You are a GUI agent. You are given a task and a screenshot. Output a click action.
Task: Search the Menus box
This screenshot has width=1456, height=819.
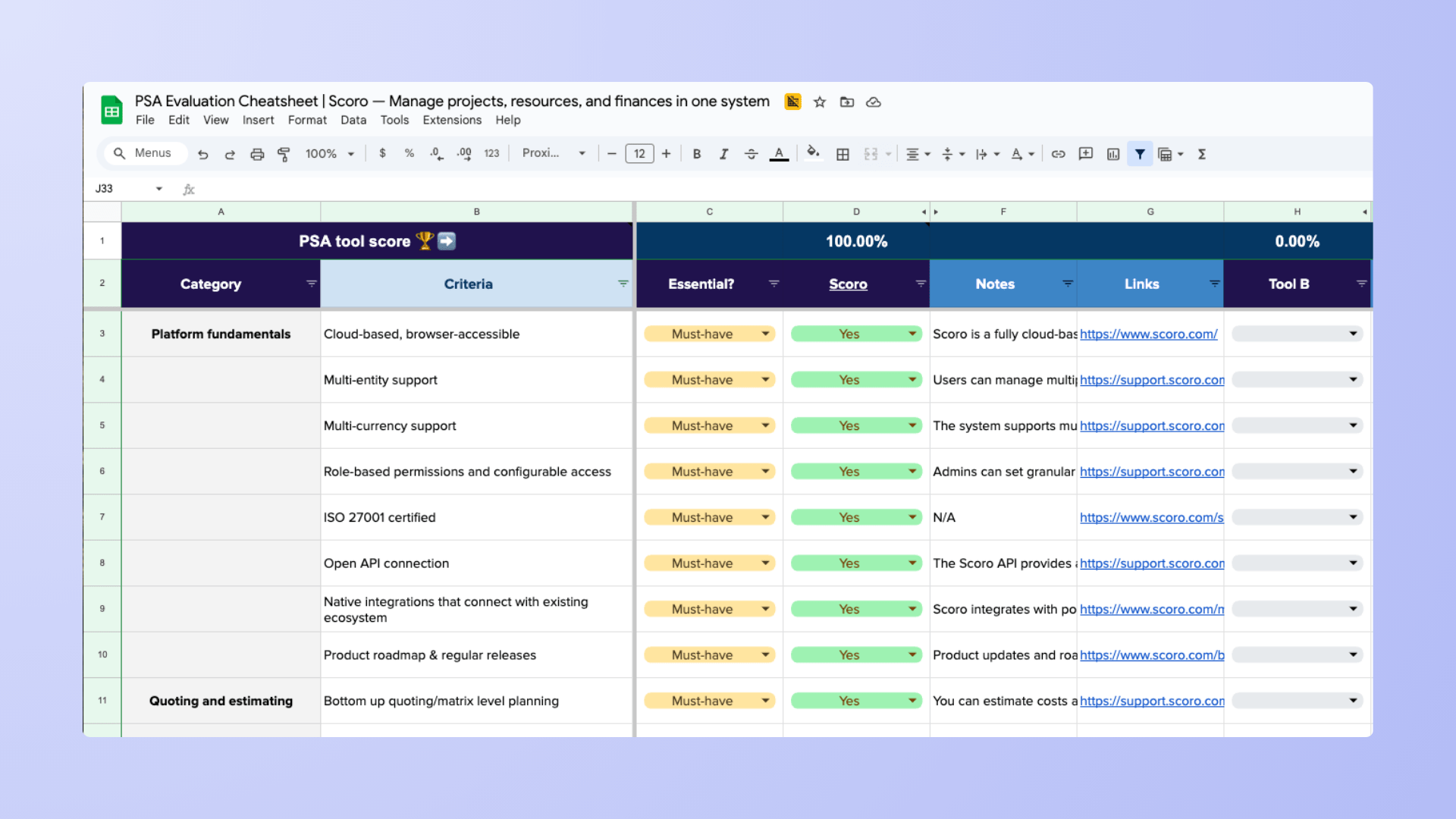(x=146, y=153)
